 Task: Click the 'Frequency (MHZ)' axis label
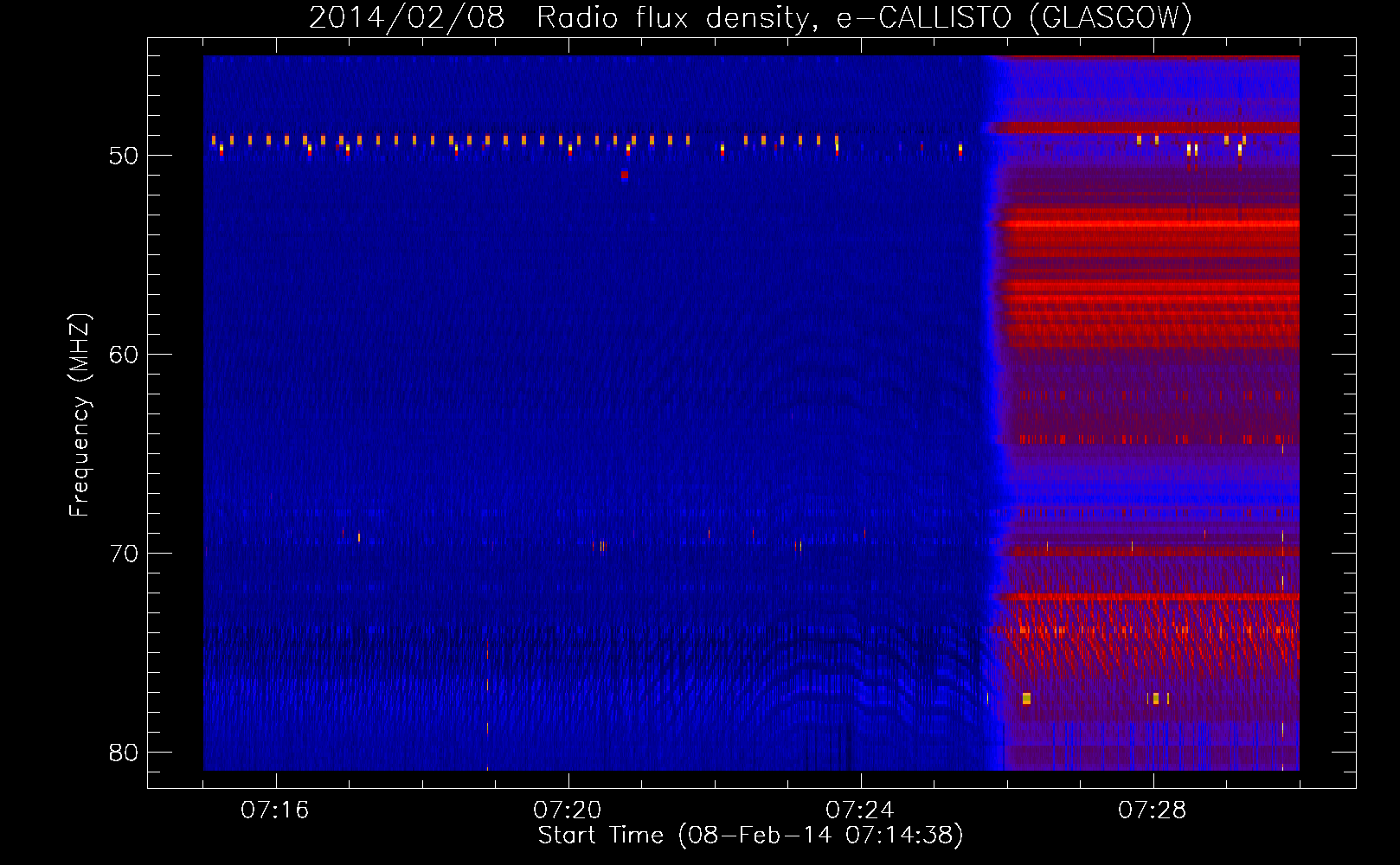(79, 415)
